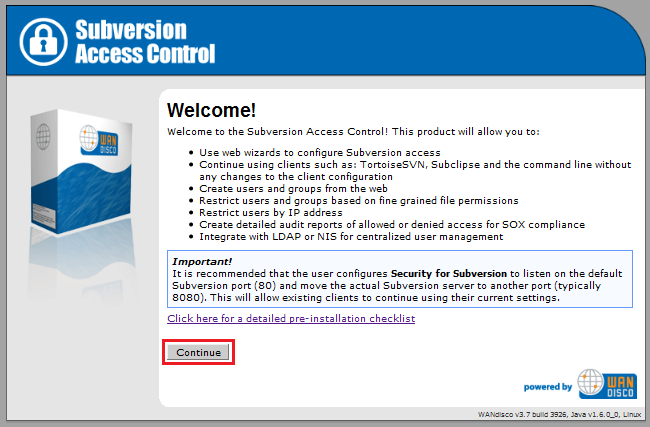The height and width of the screenshot is (427, 650).
Task: Open the detailed pre-installation checklist link
Action: coord(291,318)
